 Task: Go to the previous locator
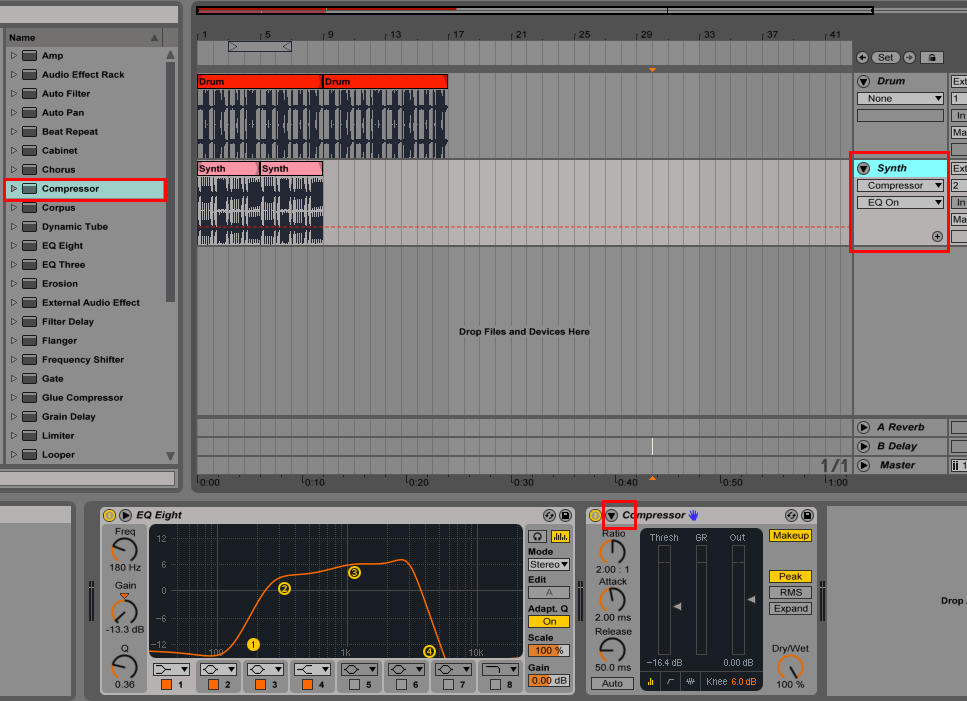pyautogui.click(x=862, y=57)
